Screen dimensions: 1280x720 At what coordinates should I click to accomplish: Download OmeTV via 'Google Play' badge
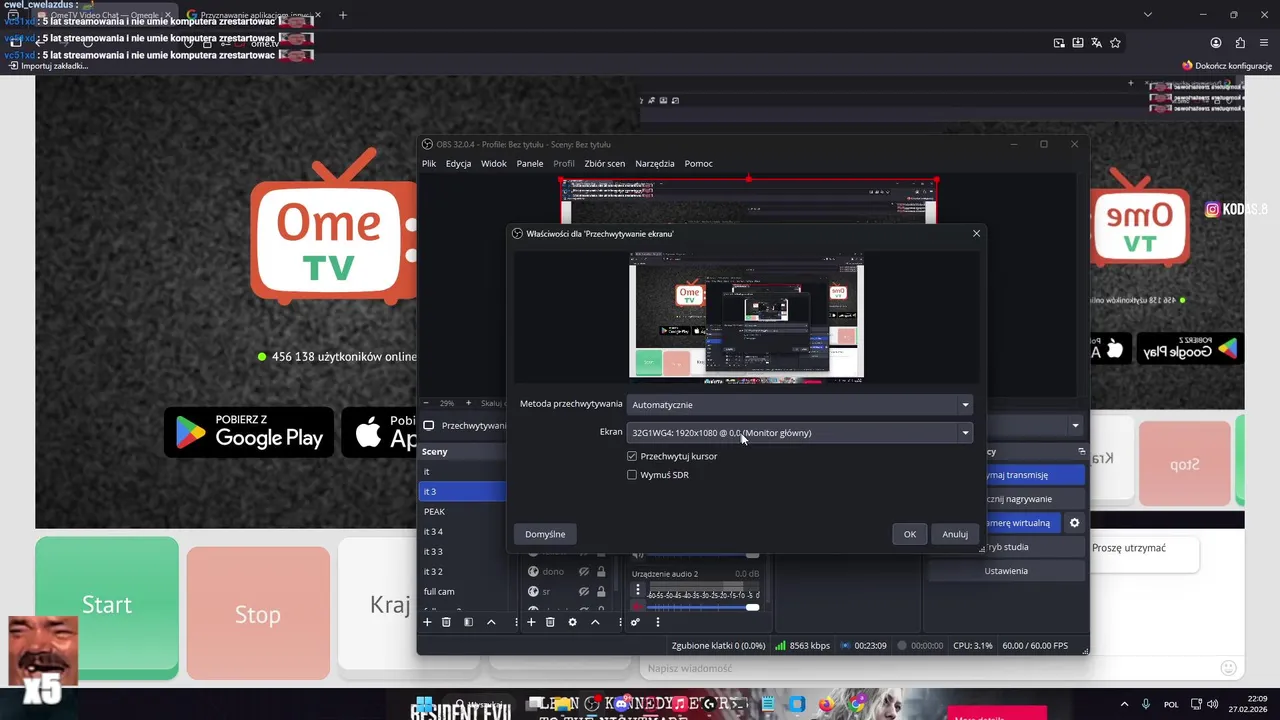[x=249, y=433]
